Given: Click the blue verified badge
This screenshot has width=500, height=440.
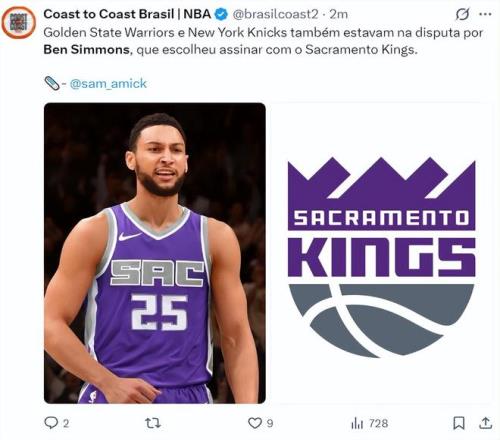Looking at the screenshot, I should (x=221, y=14).
